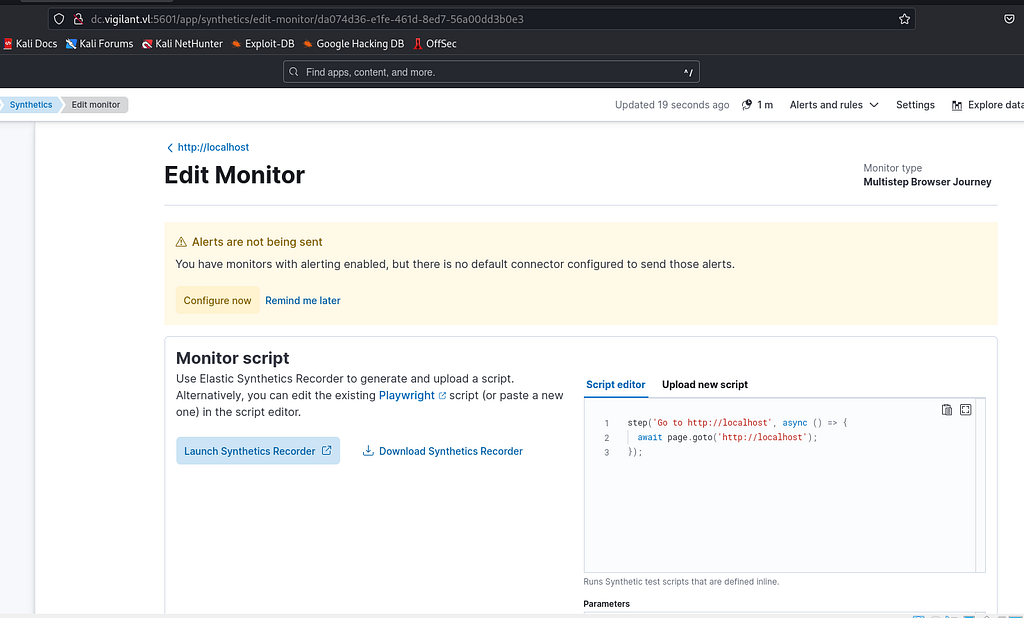Click the Edit monitor breadcrumb

click(95, 105)
